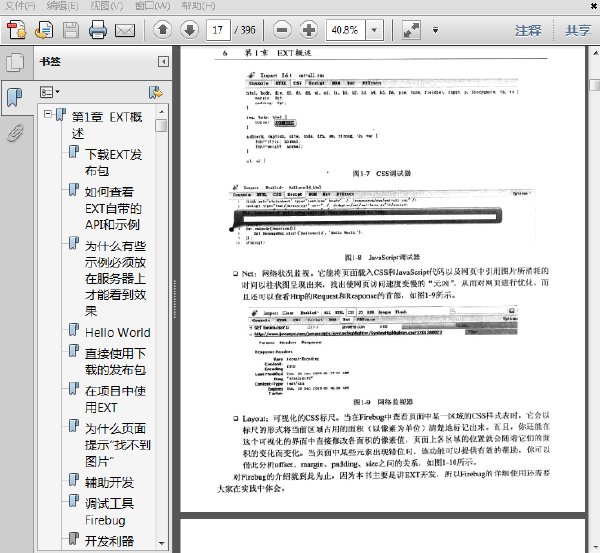The width and height of the screenshot is (600, 553).
Task: Open the 视图(V) menu
Action: [106, 6]
